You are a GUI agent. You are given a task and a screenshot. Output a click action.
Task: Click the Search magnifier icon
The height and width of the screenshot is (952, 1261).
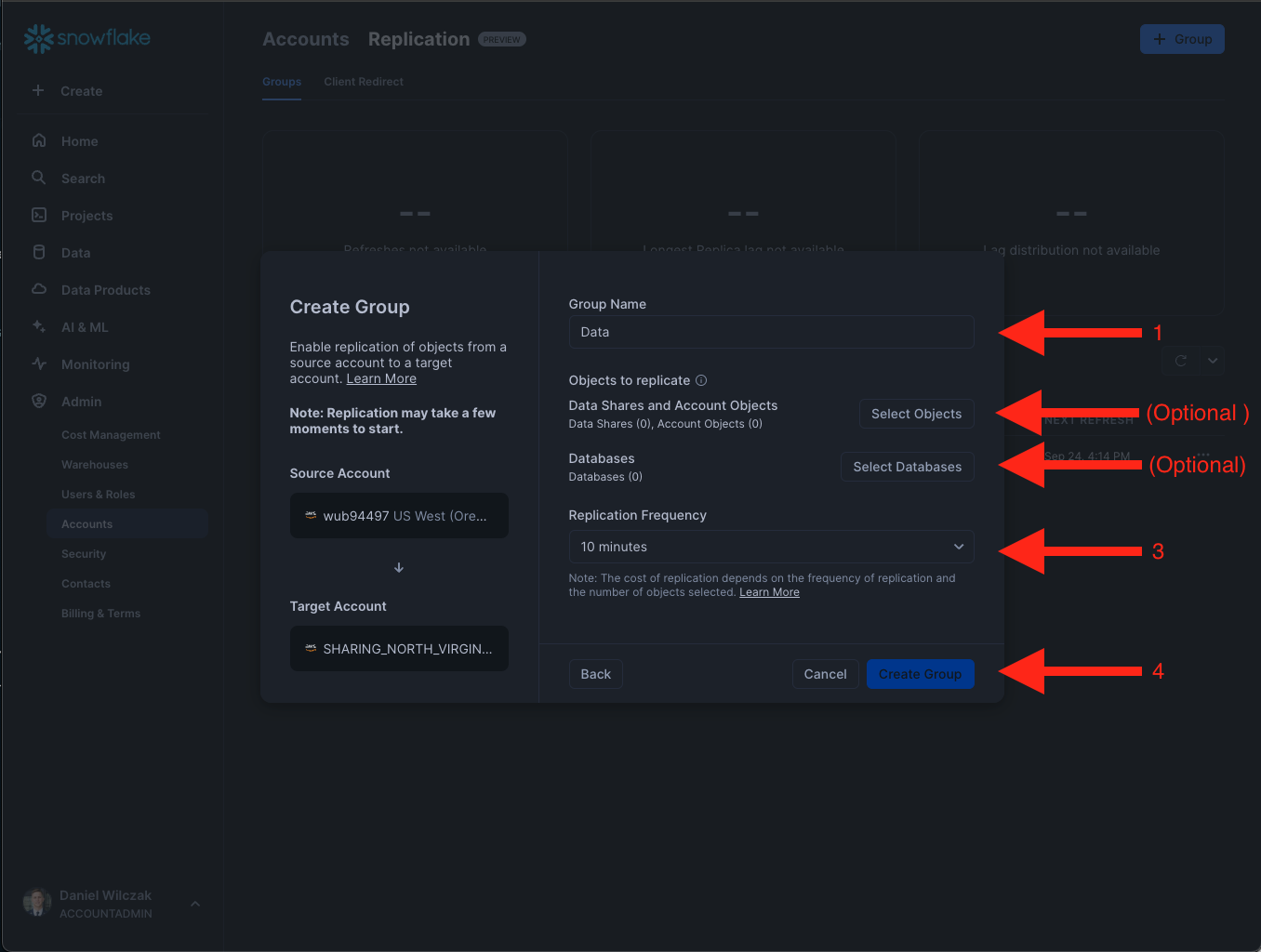point(39,178)
